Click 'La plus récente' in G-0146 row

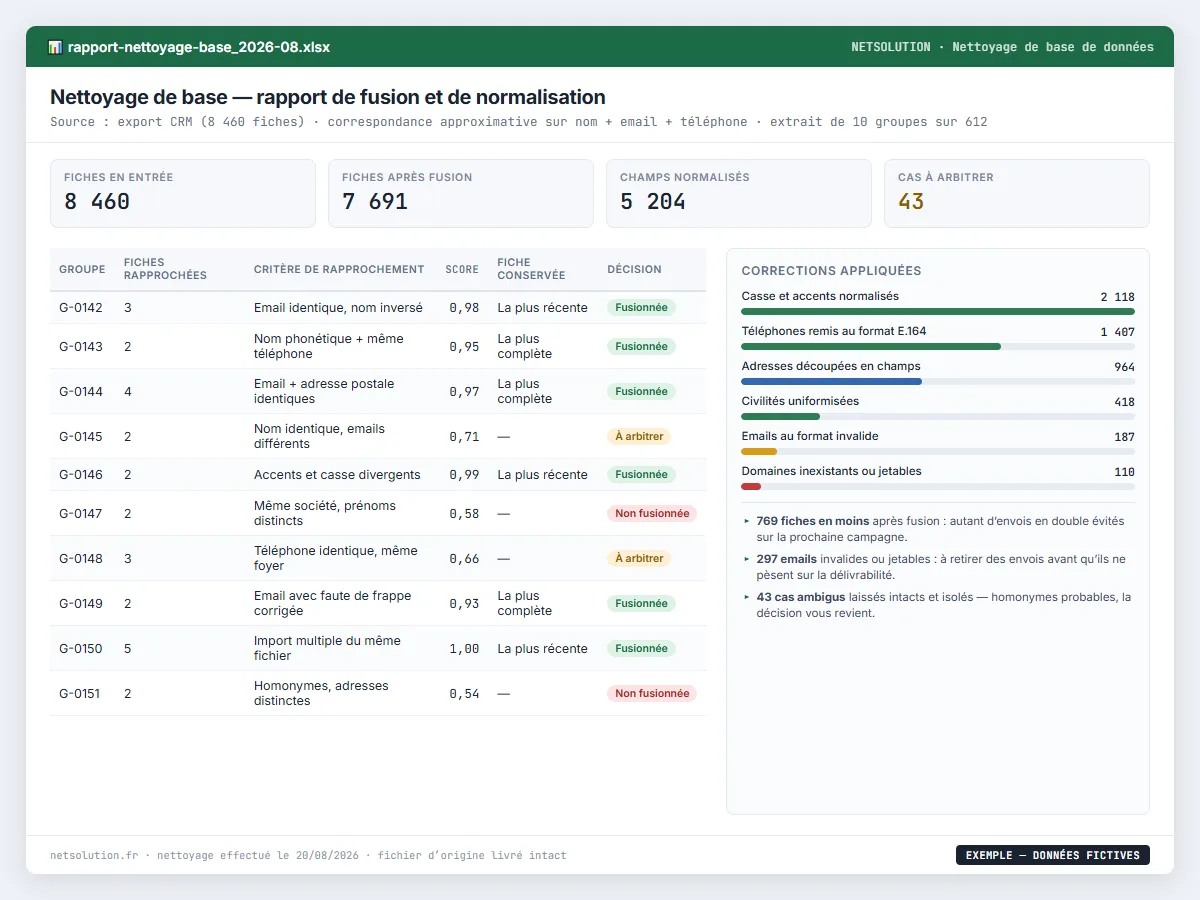click(542, 474)
